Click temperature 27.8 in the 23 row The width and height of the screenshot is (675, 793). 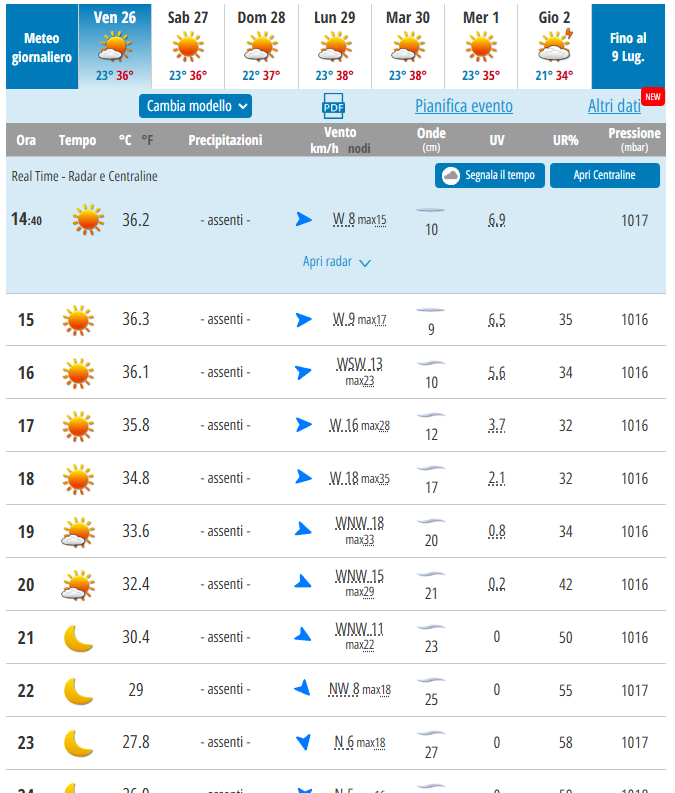click(136, 742)
